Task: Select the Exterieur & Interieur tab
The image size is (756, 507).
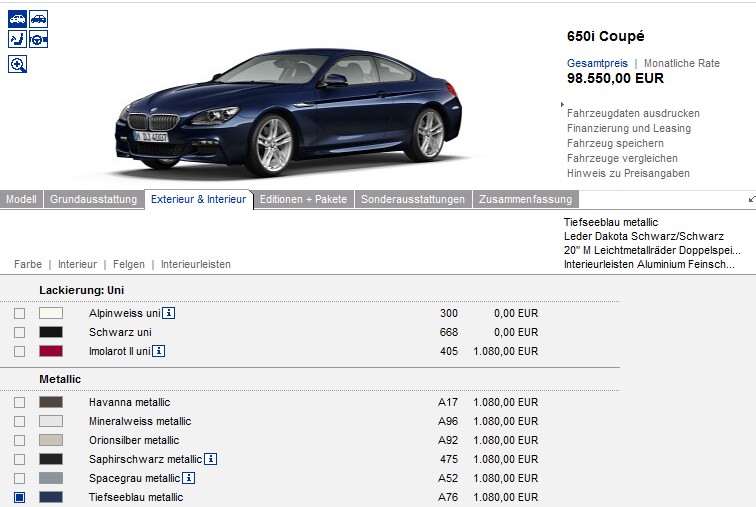Action: tap(199, 200)
